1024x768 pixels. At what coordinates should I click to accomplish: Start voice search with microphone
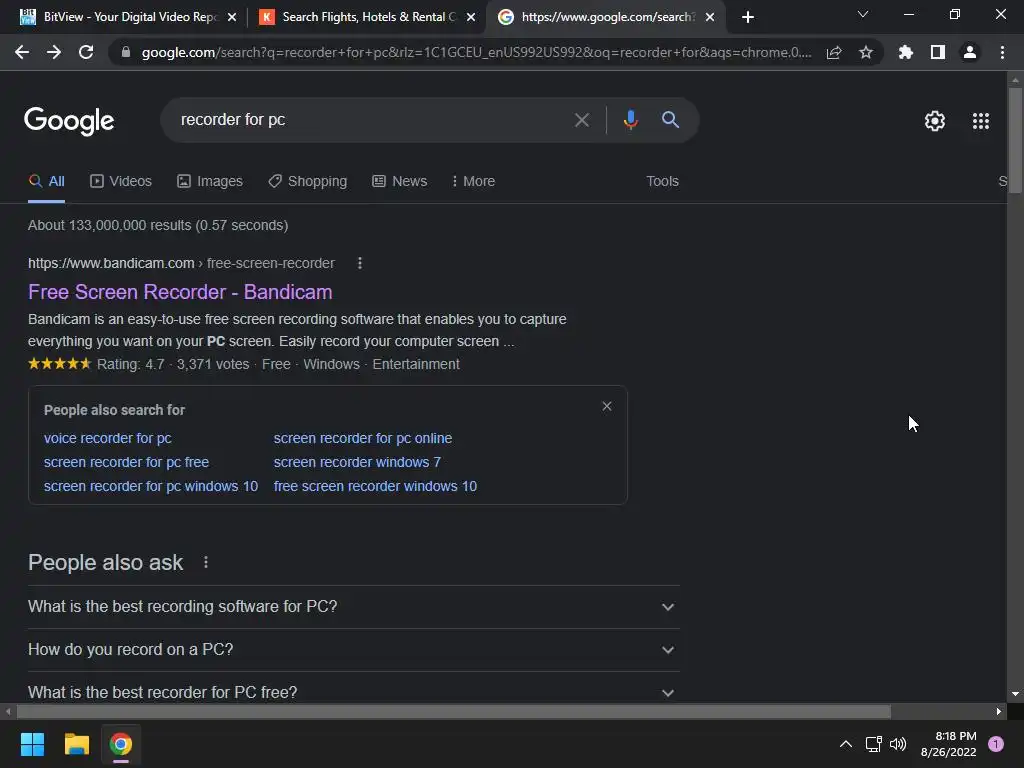tap(630, 120)
